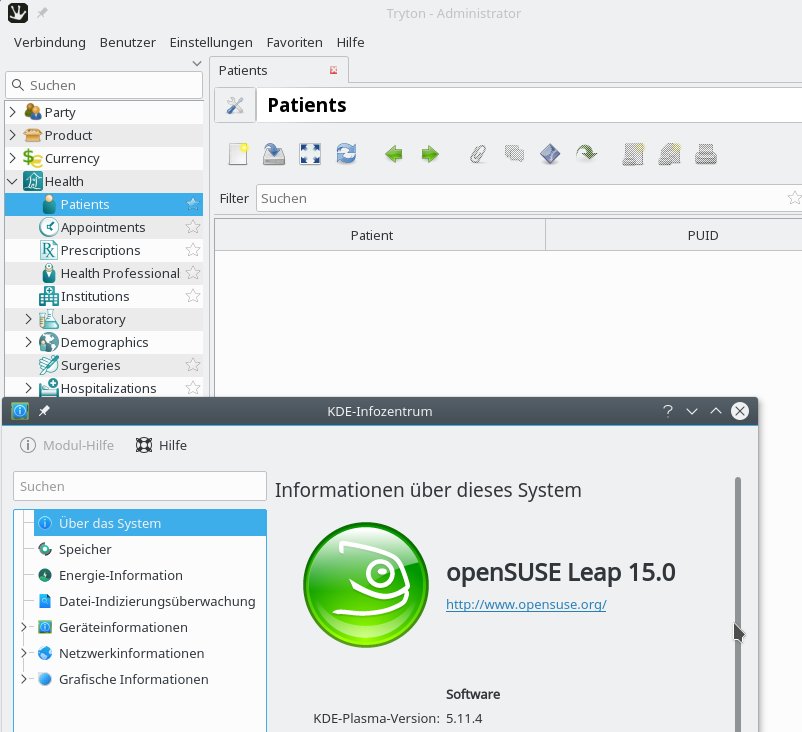802x732 pixels.
Task: Click the KDE-Infozentrum vertical scrollbar
Action: [738, 604]
